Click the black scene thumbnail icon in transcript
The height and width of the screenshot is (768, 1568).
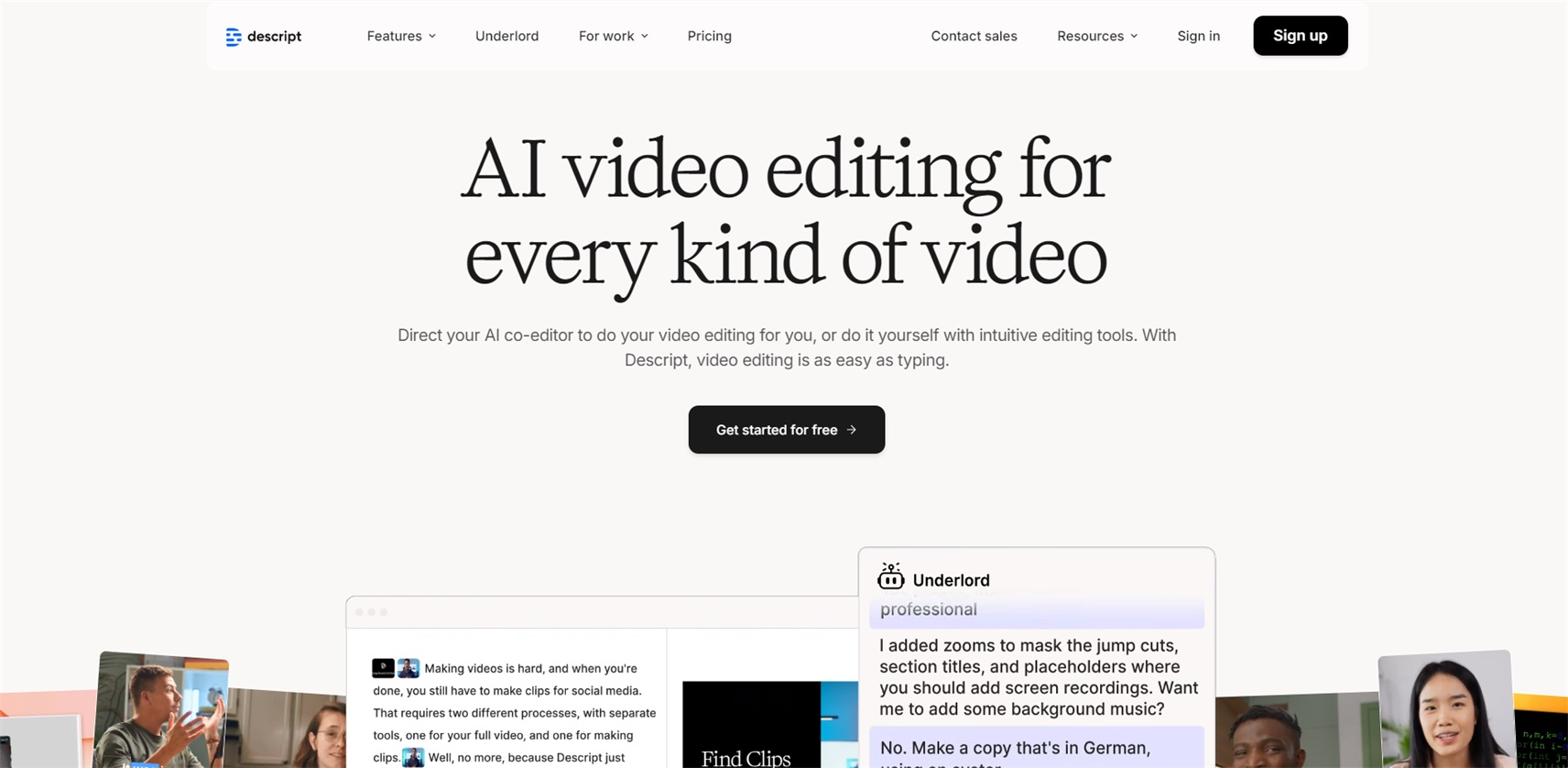[x=383, y=668]
